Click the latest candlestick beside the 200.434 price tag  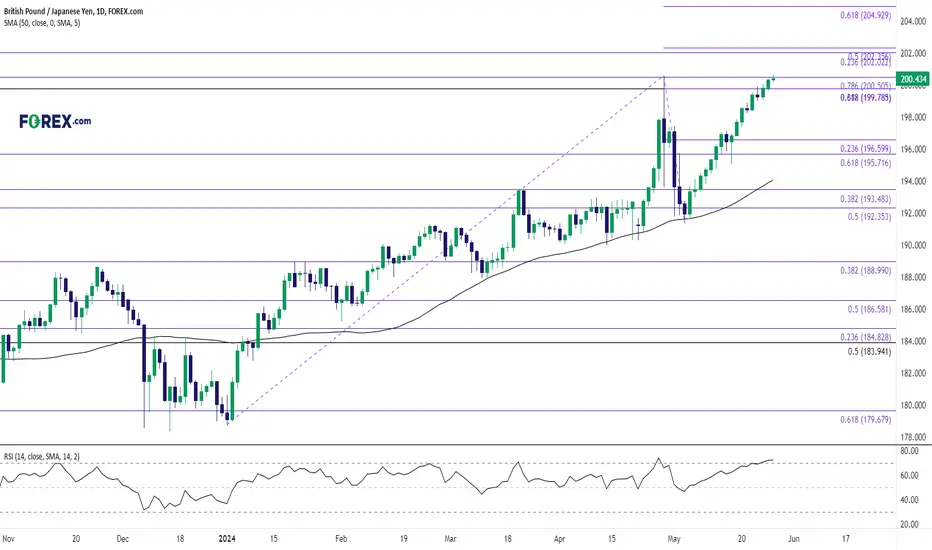(773, 78)
